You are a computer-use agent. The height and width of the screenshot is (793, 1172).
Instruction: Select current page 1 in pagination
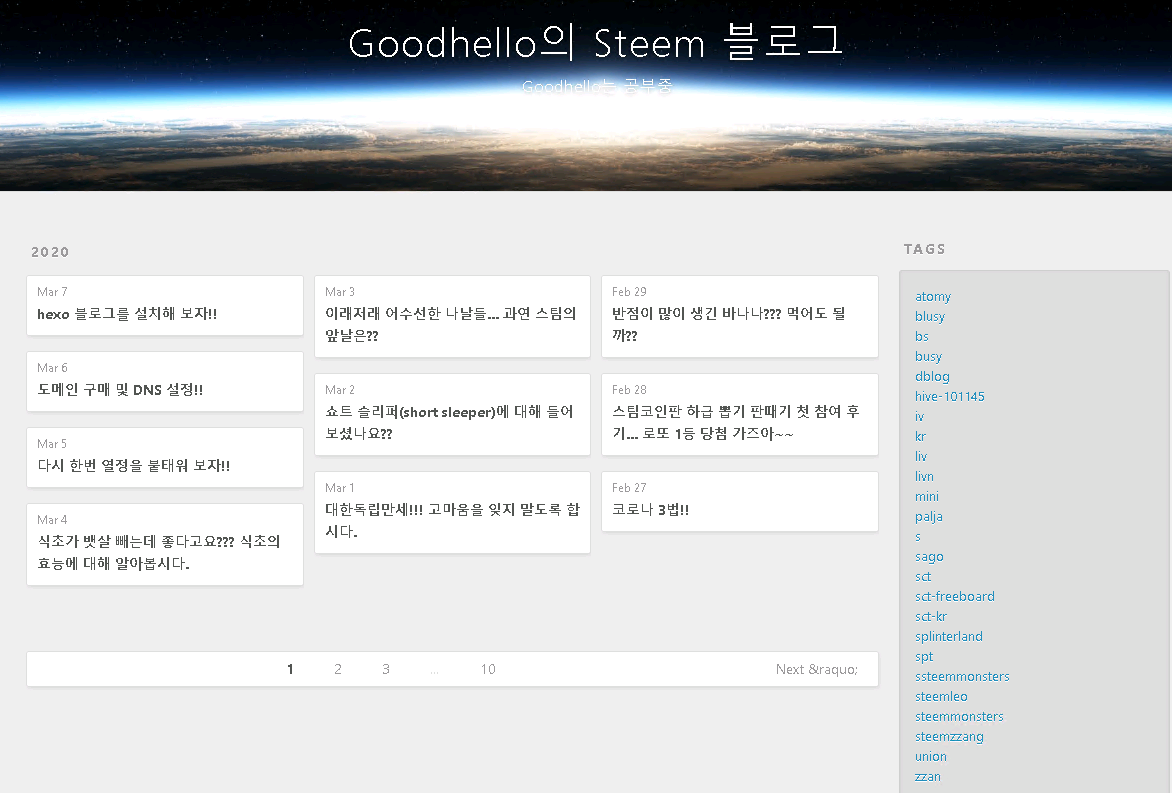pyautogui.click(x=290, y=669)
